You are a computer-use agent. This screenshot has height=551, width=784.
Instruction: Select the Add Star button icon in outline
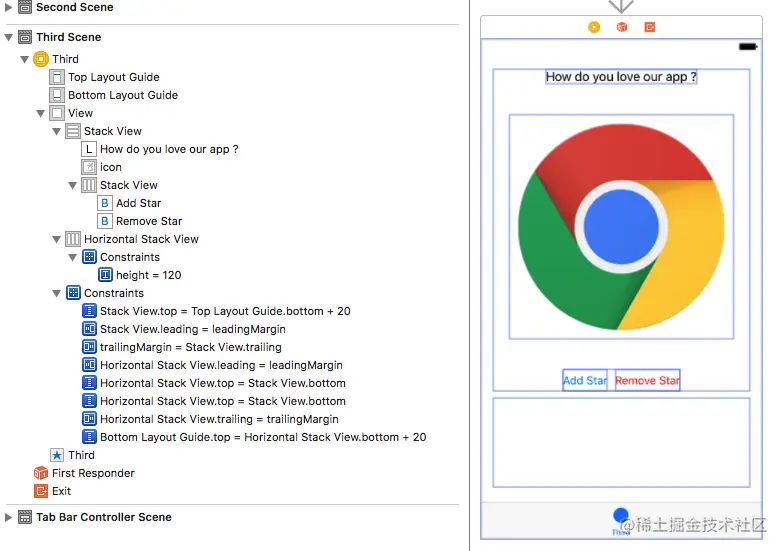104,203
